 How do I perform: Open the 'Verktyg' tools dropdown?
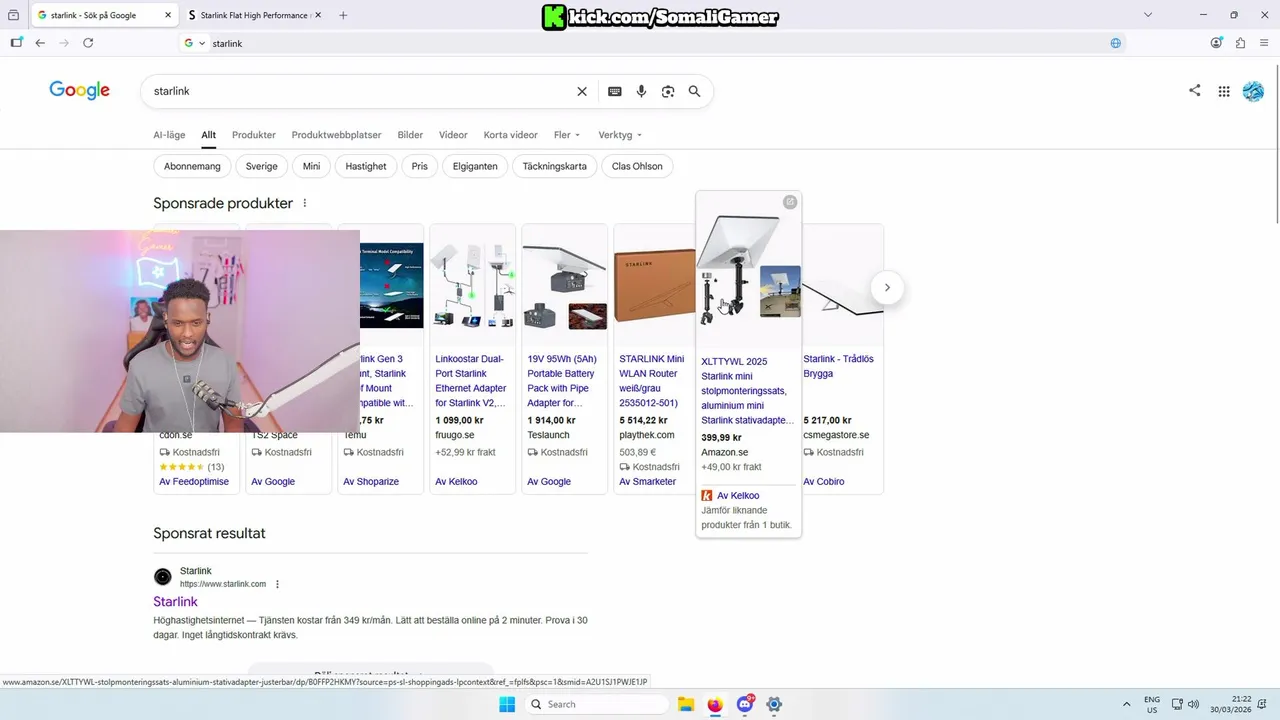pos(620,135)
